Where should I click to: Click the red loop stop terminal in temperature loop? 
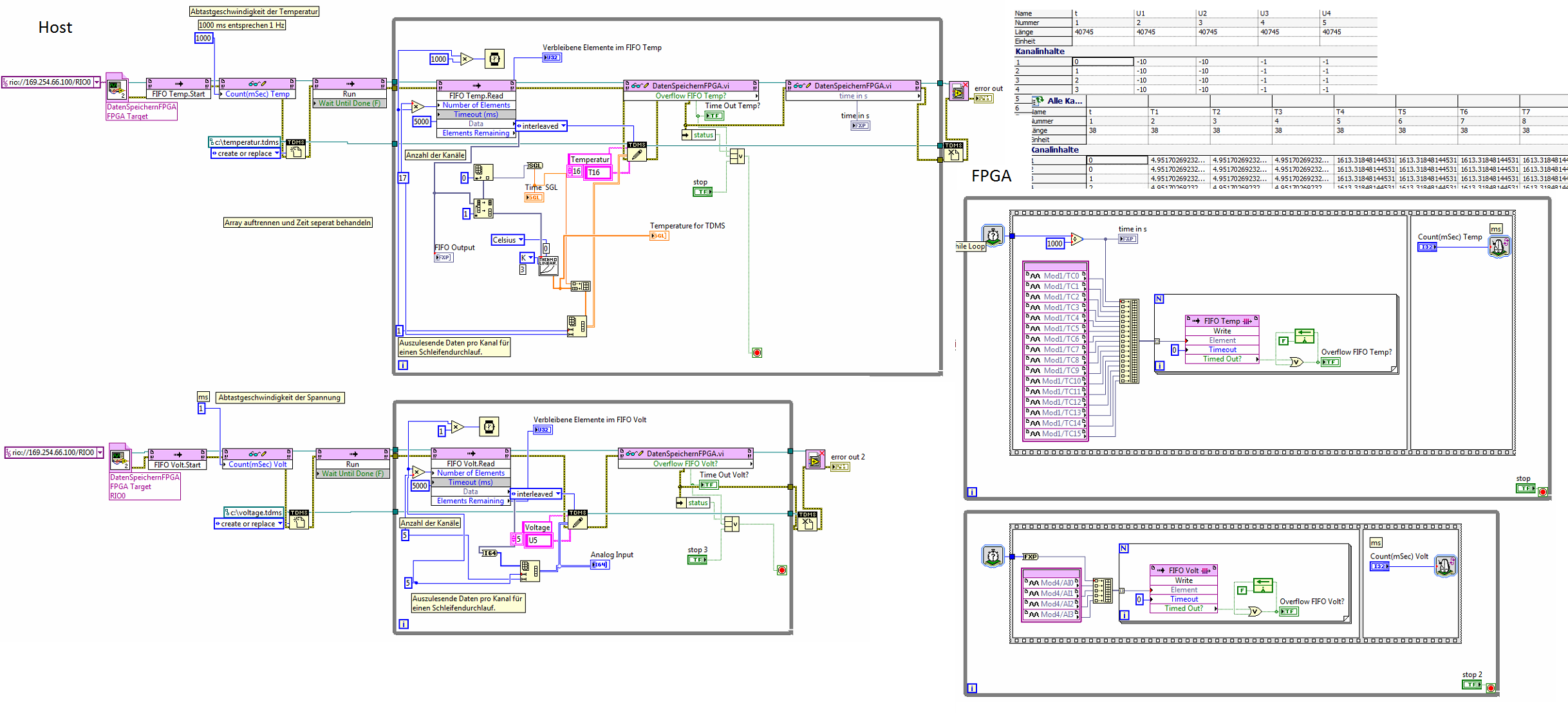(x=757, y=353)
